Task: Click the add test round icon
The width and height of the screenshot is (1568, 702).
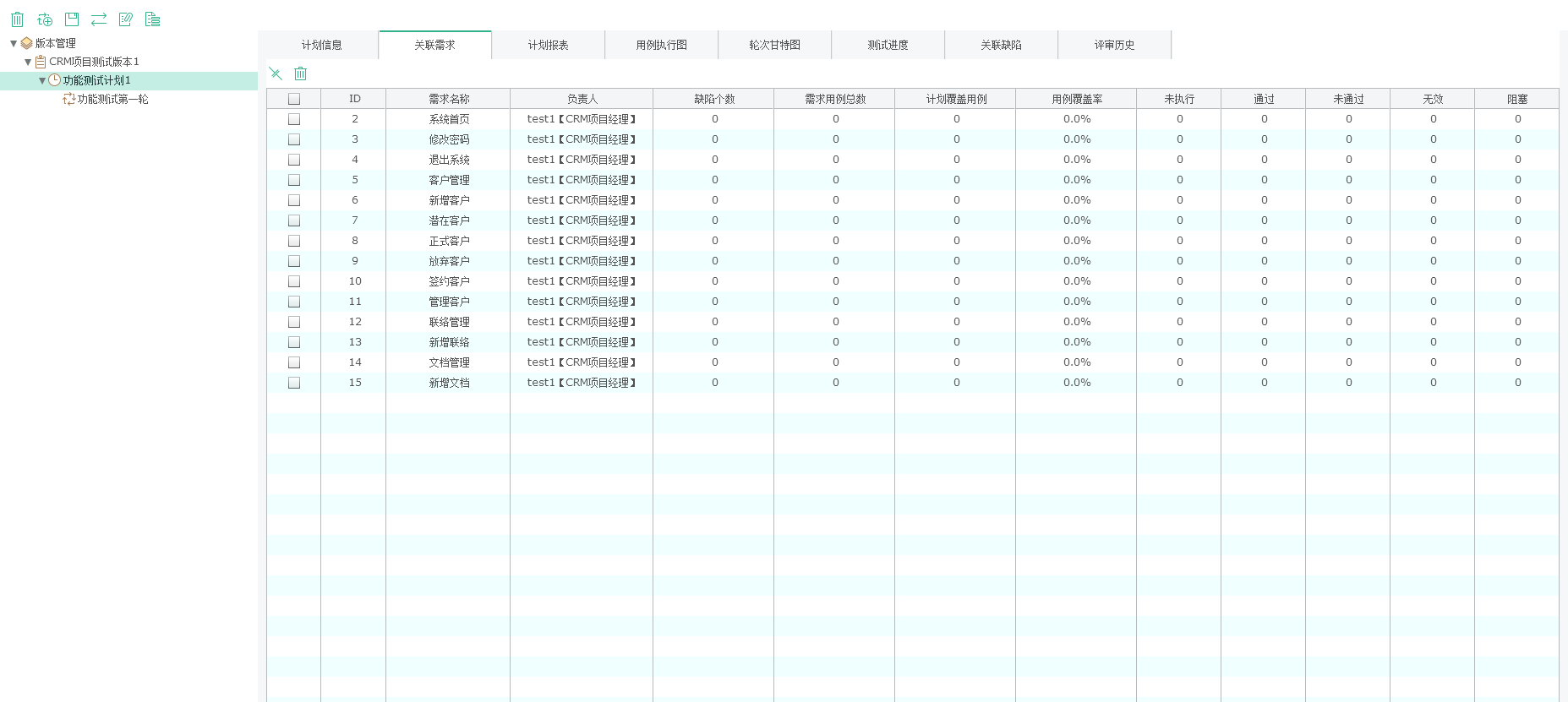Action: [x=45, y=19]
